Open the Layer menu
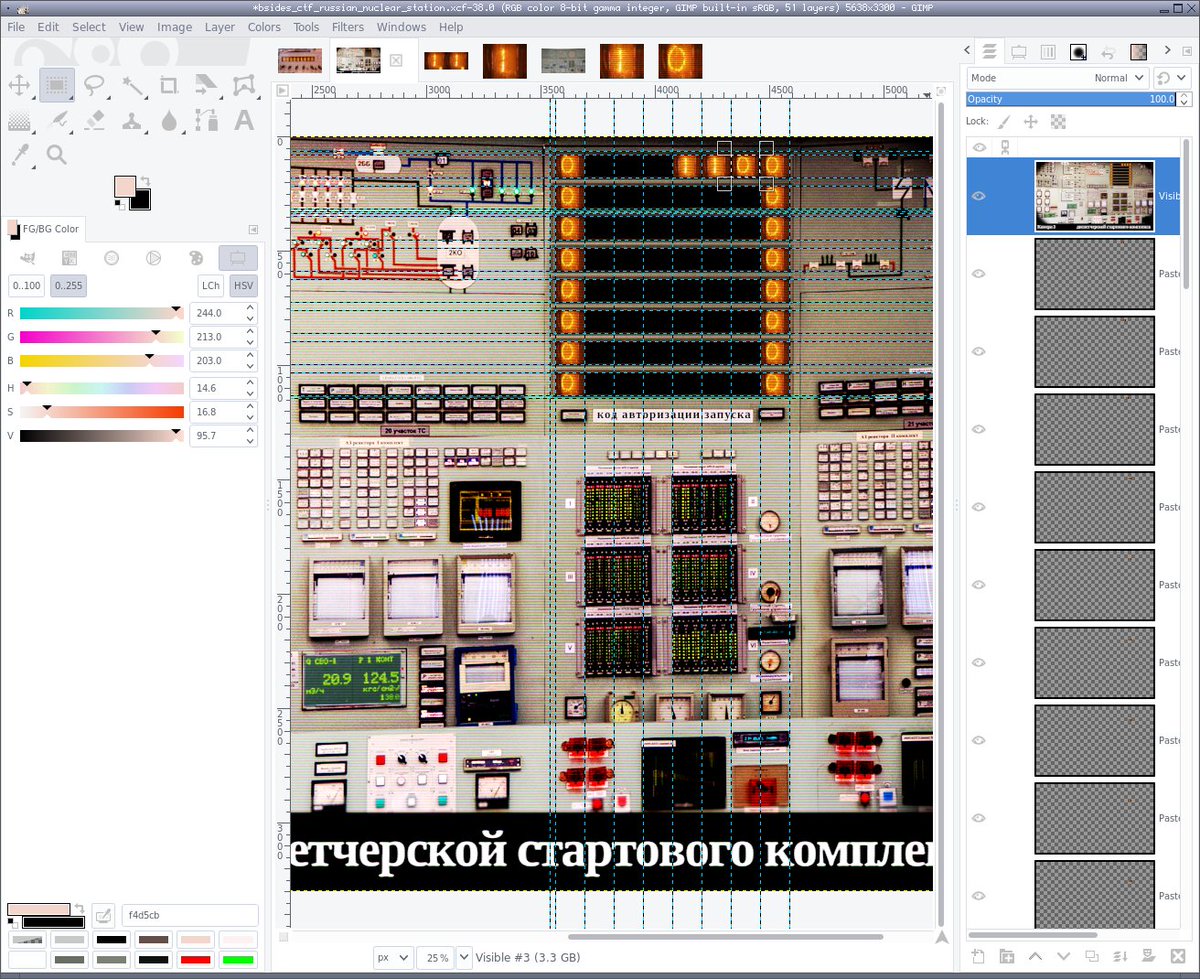The image size is (1200, 979). (219, 27)
